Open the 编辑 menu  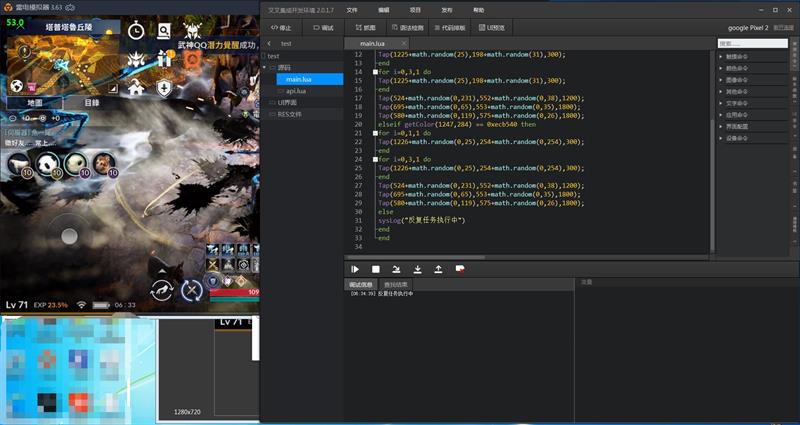[x=384, y=10]
